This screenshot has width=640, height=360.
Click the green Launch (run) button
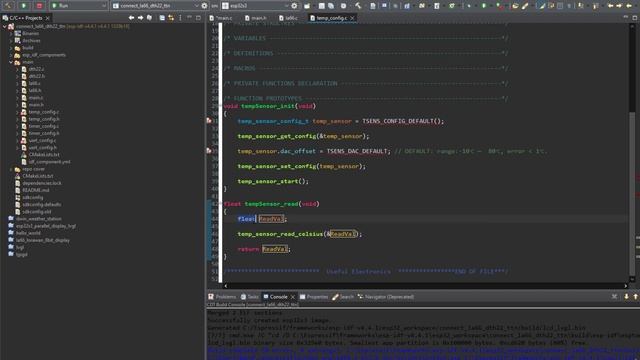point(24,6)
